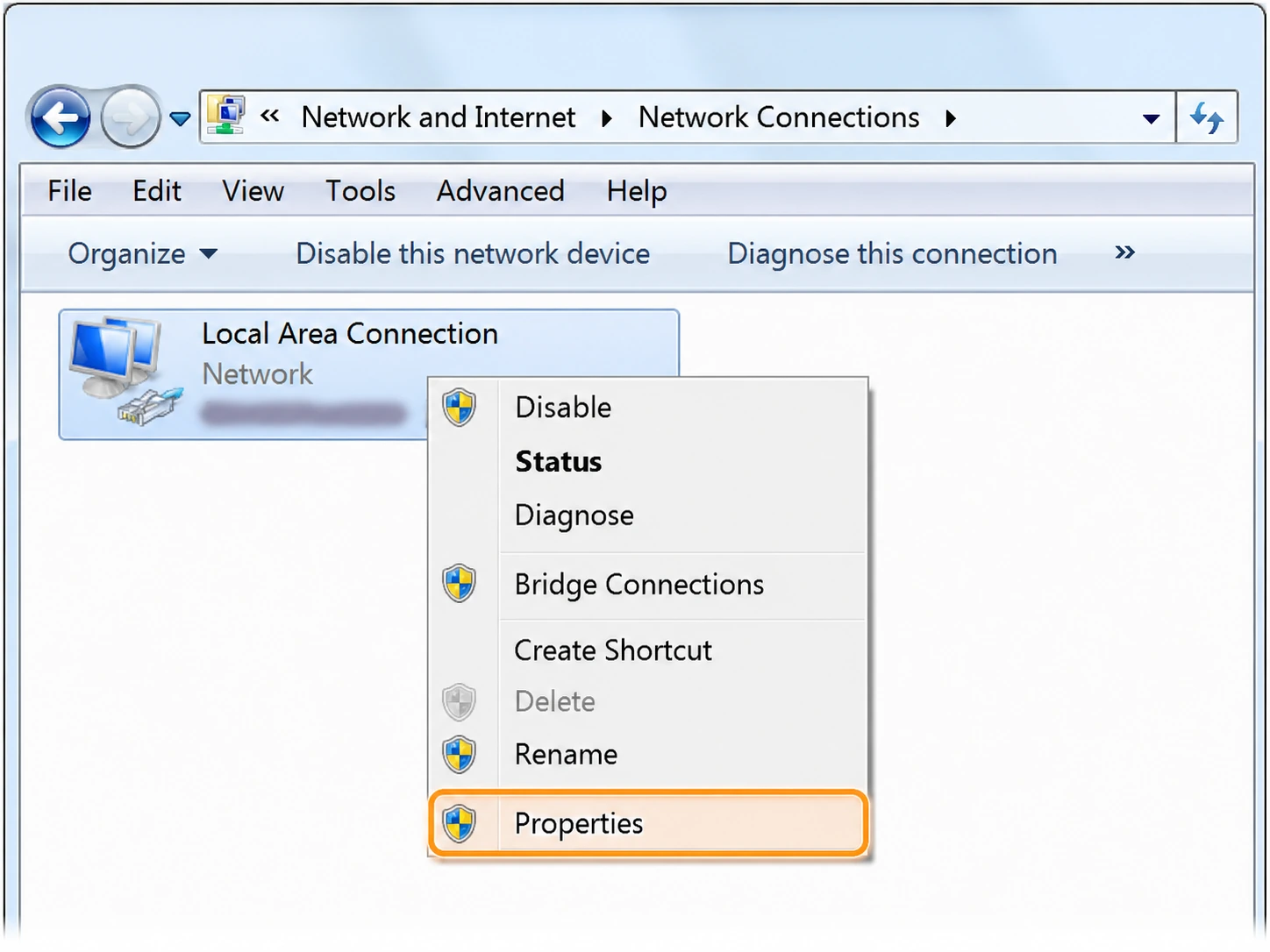Open Network Connections breadcrumb
Image resolution: width=1270 pixels, height=952 pixels.
[x=779, y=117]
